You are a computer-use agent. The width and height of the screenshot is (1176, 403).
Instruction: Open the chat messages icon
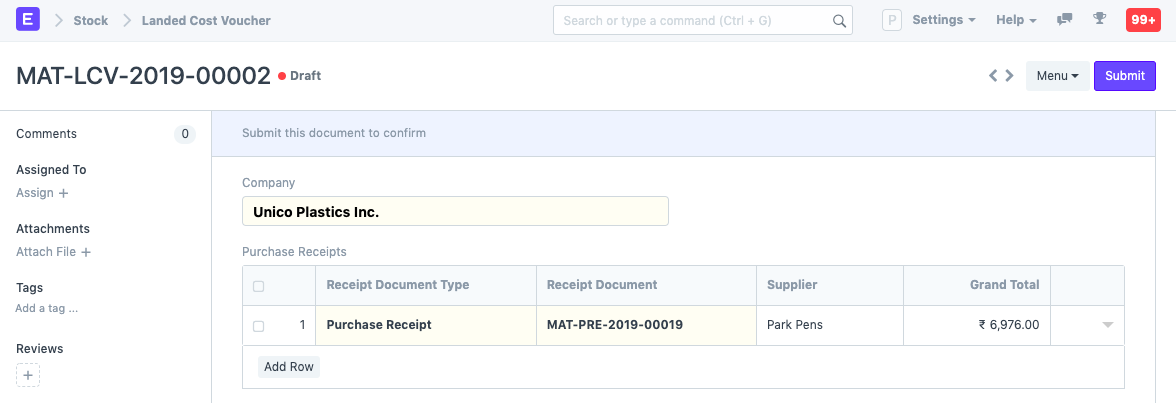pyautogui.click(x=1065, y=20)
